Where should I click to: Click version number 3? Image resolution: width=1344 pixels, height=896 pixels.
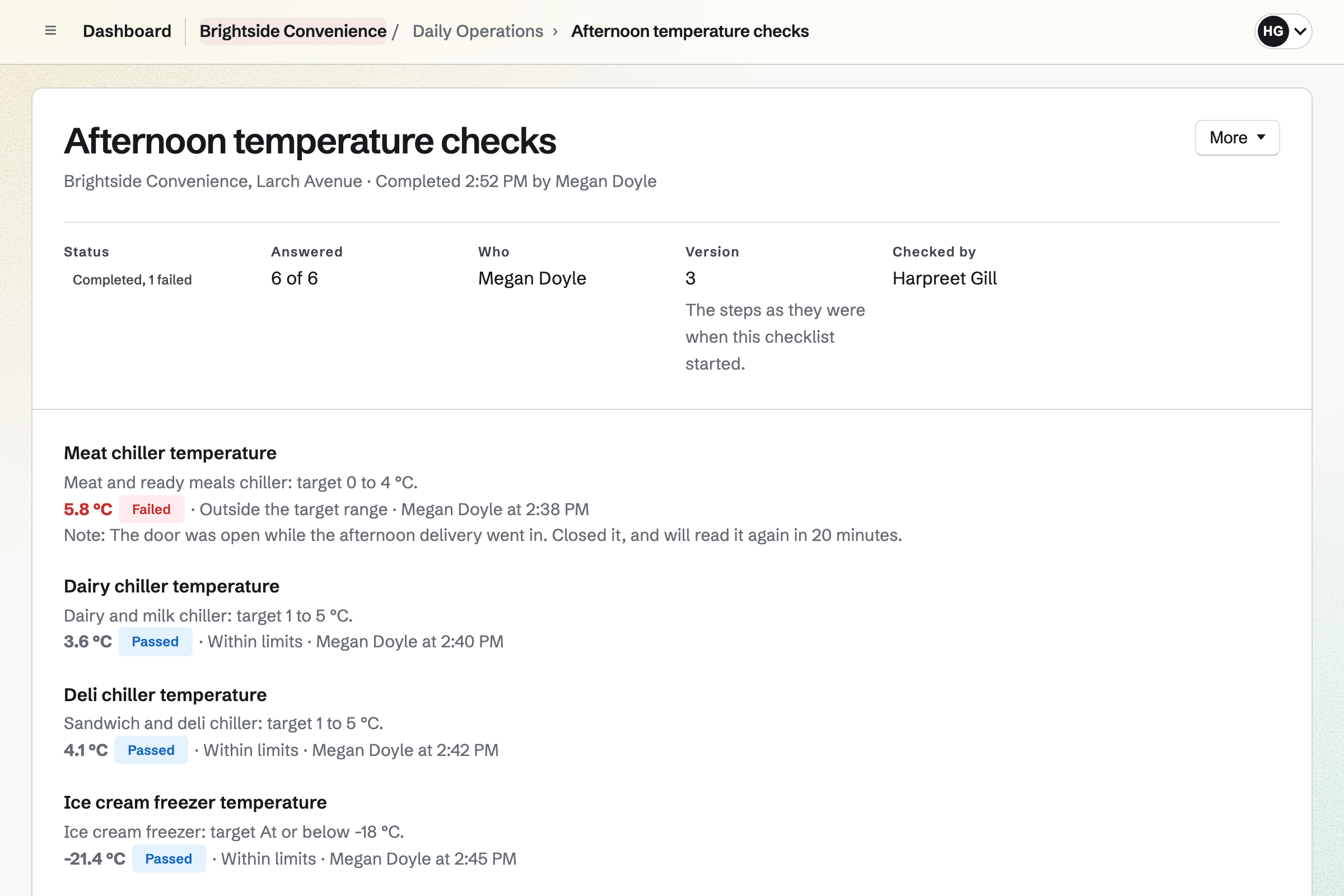690,278
